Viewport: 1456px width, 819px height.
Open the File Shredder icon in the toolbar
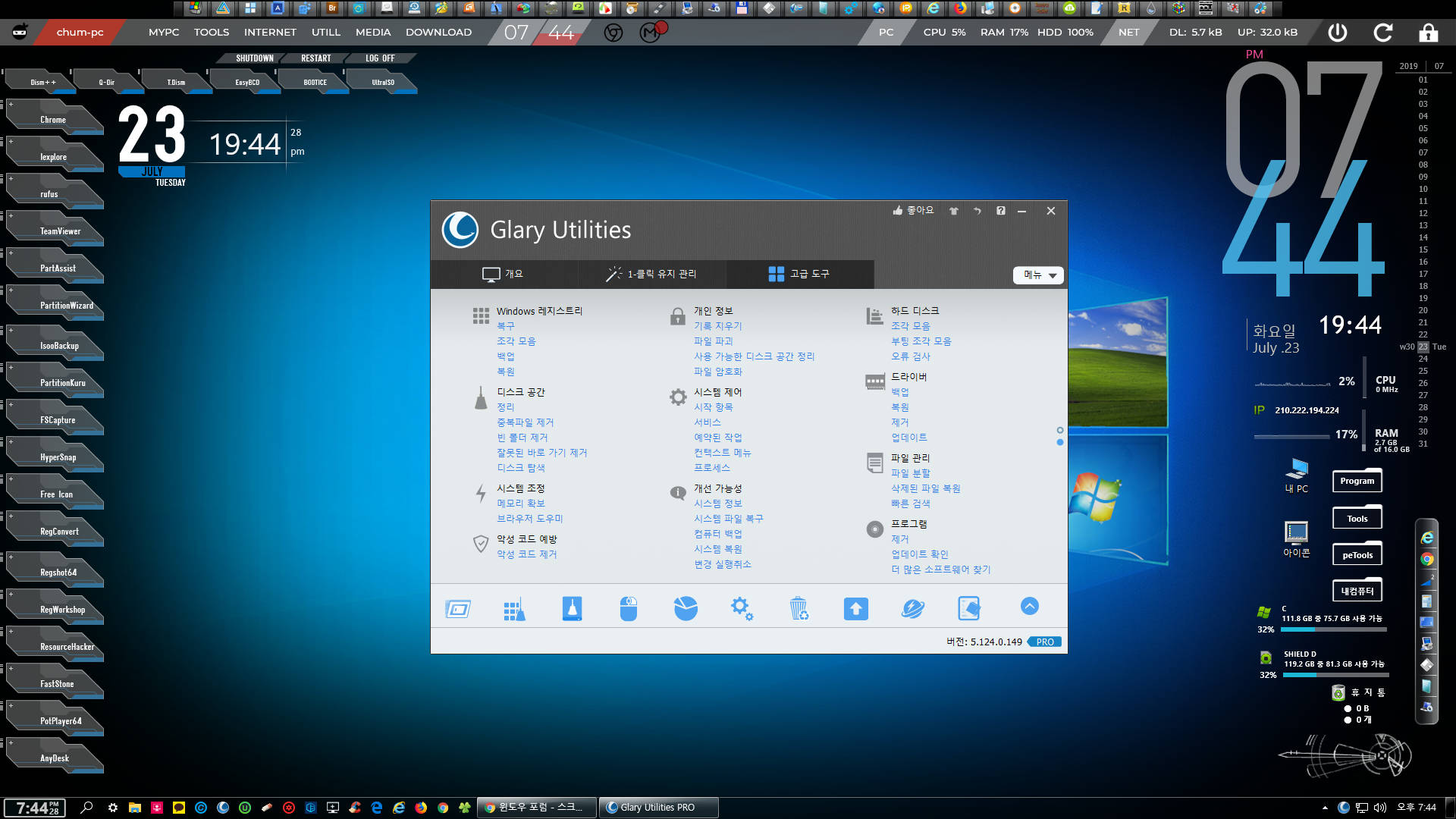point(969,608)
